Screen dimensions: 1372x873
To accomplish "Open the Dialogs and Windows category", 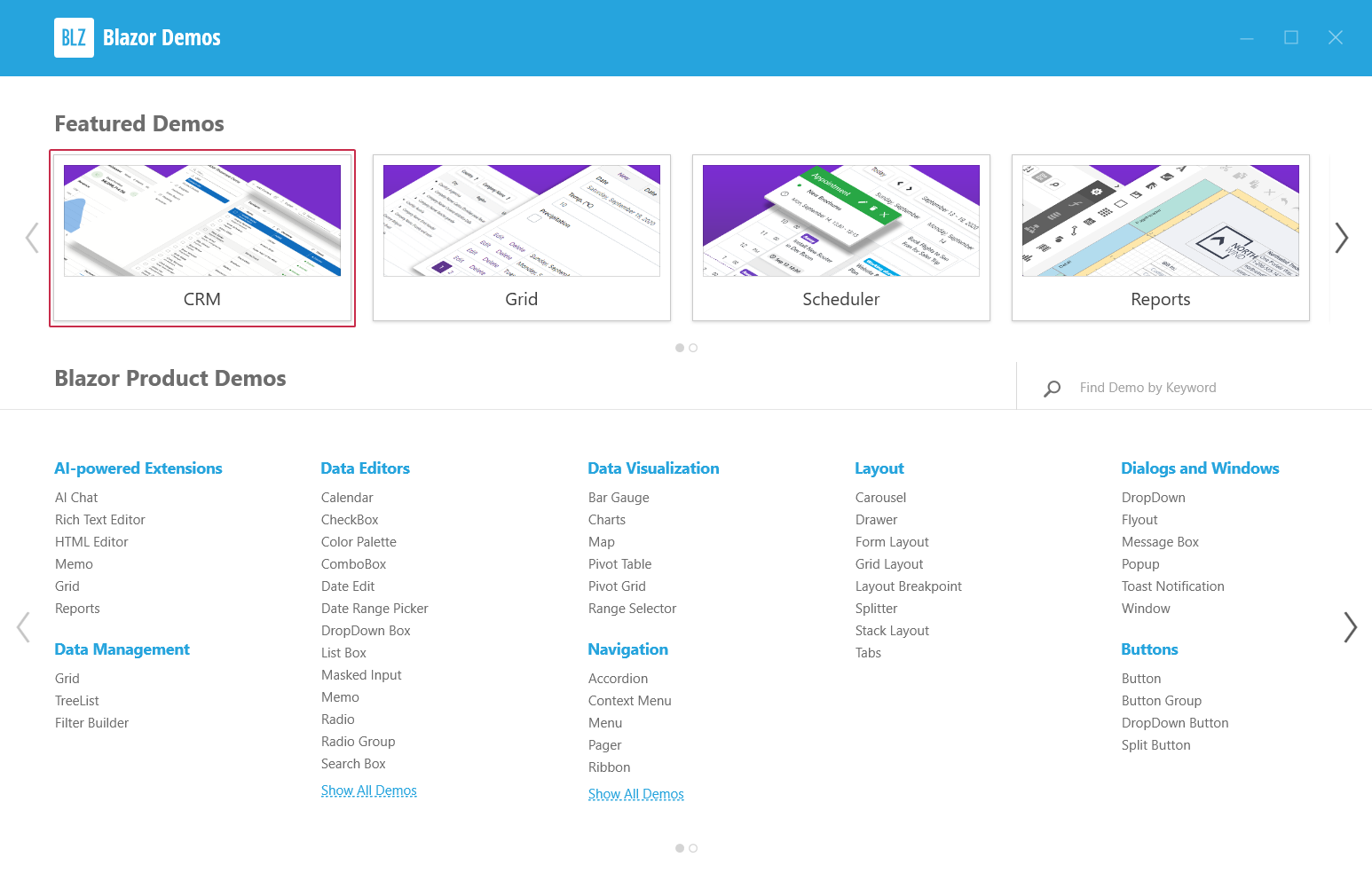I will pos(1200,468).
